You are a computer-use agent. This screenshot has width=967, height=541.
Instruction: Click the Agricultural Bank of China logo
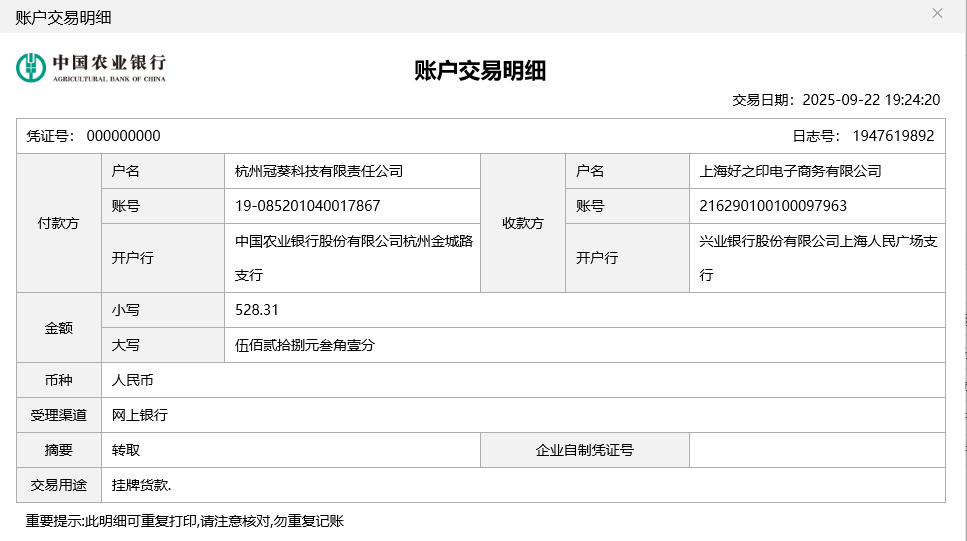click(91, 68)
